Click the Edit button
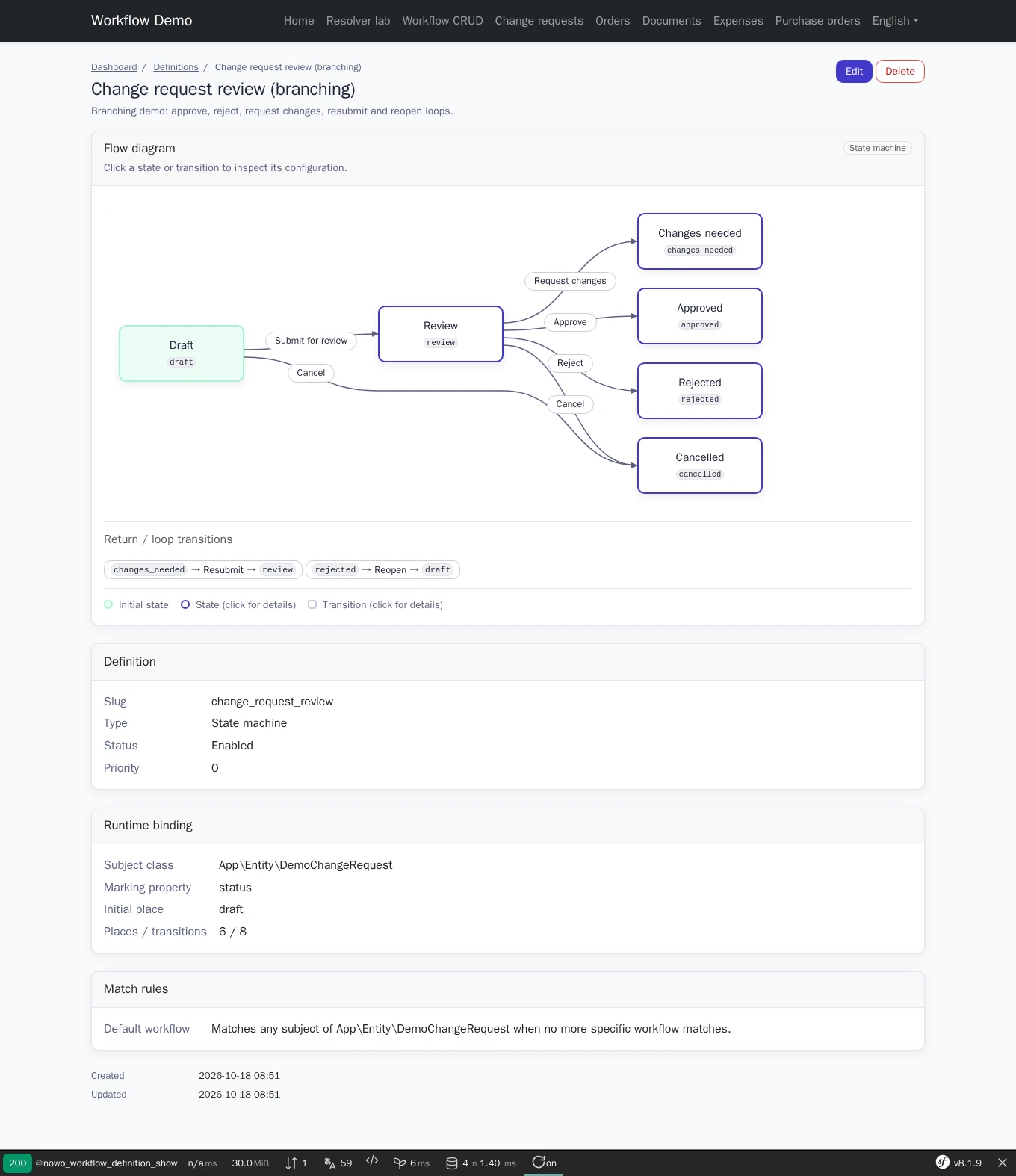 [x=854, y=72]
